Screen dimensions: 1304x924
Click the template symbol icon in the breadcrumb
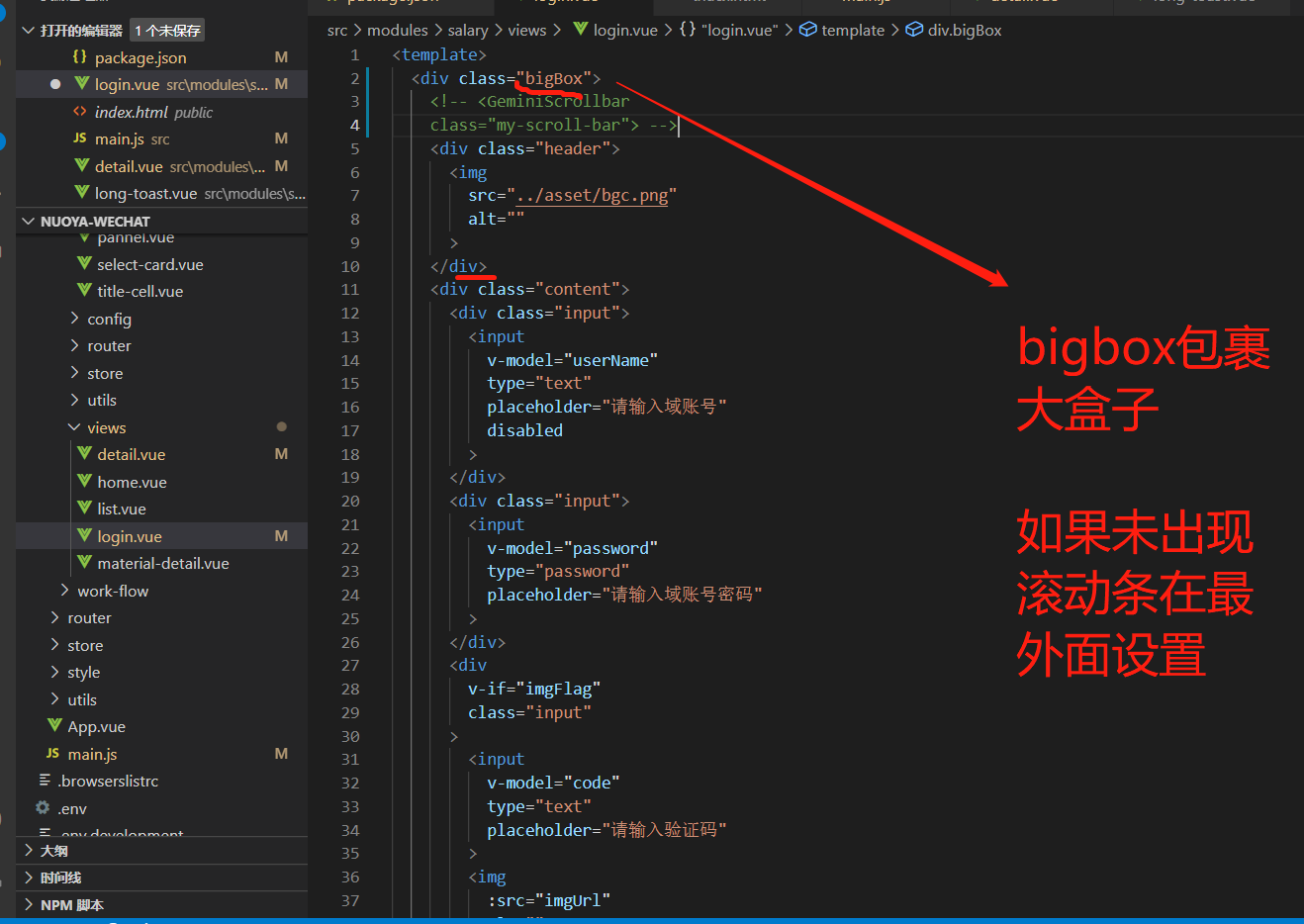pyautogui.click(x=808, y=30)
